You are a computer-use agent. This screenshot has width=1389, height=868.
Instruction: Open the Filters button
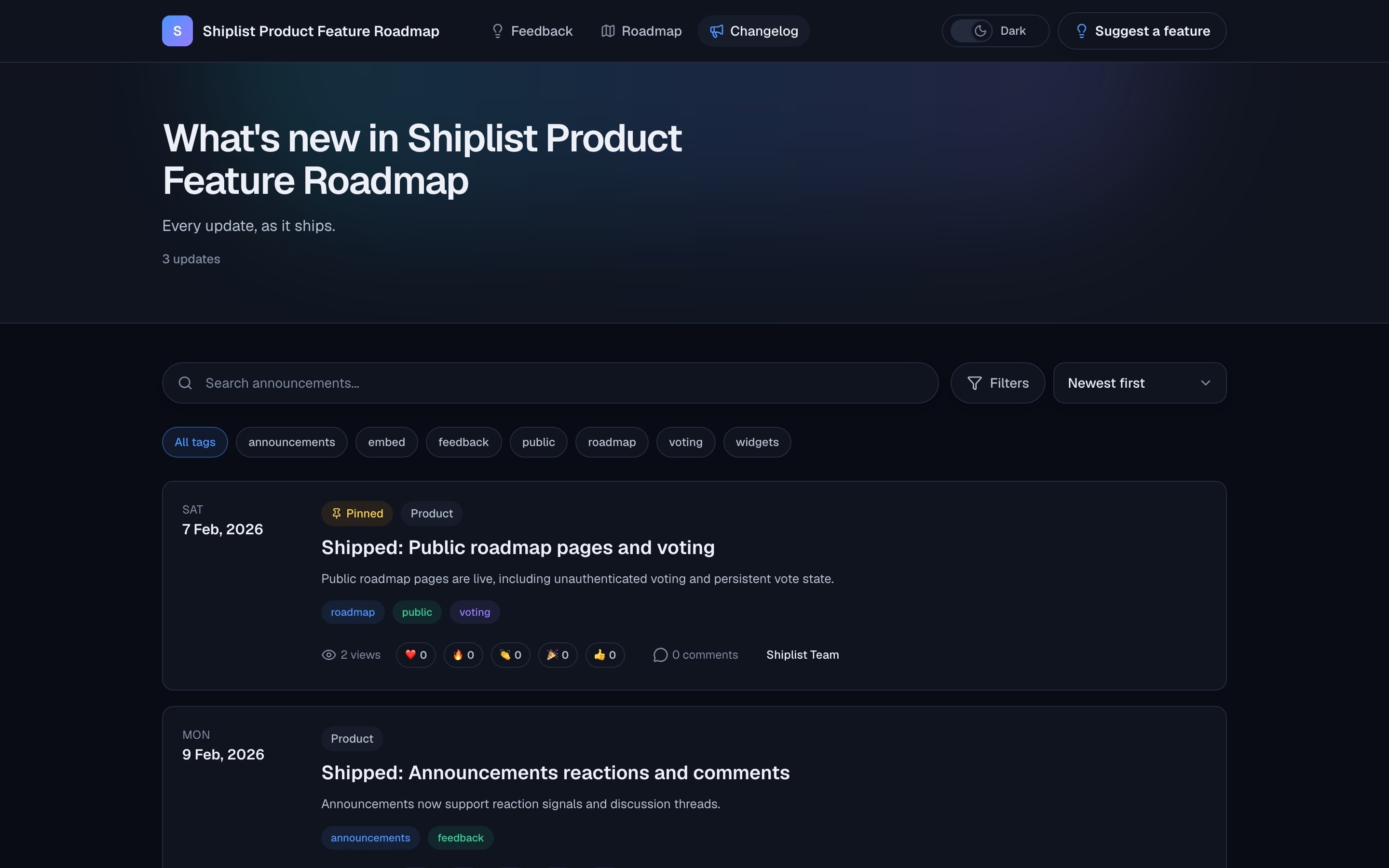coord(997,383)
